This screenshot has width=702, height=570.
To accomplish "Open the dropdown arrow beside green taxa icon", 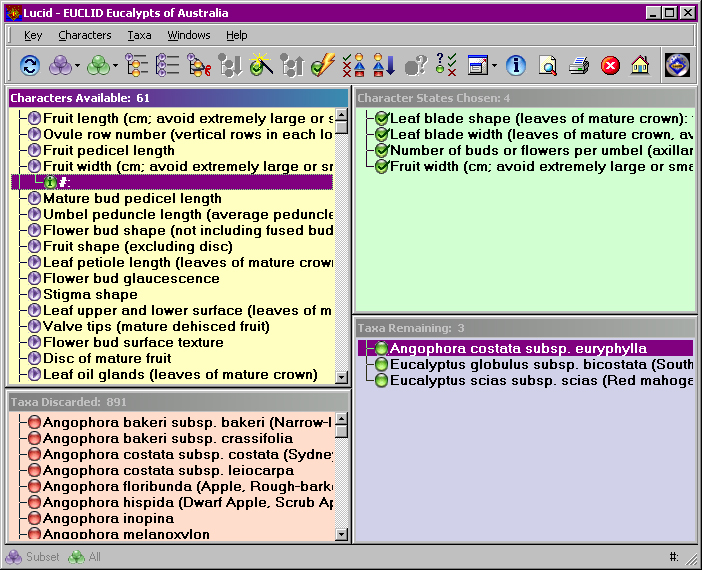I will pos(116,66).
